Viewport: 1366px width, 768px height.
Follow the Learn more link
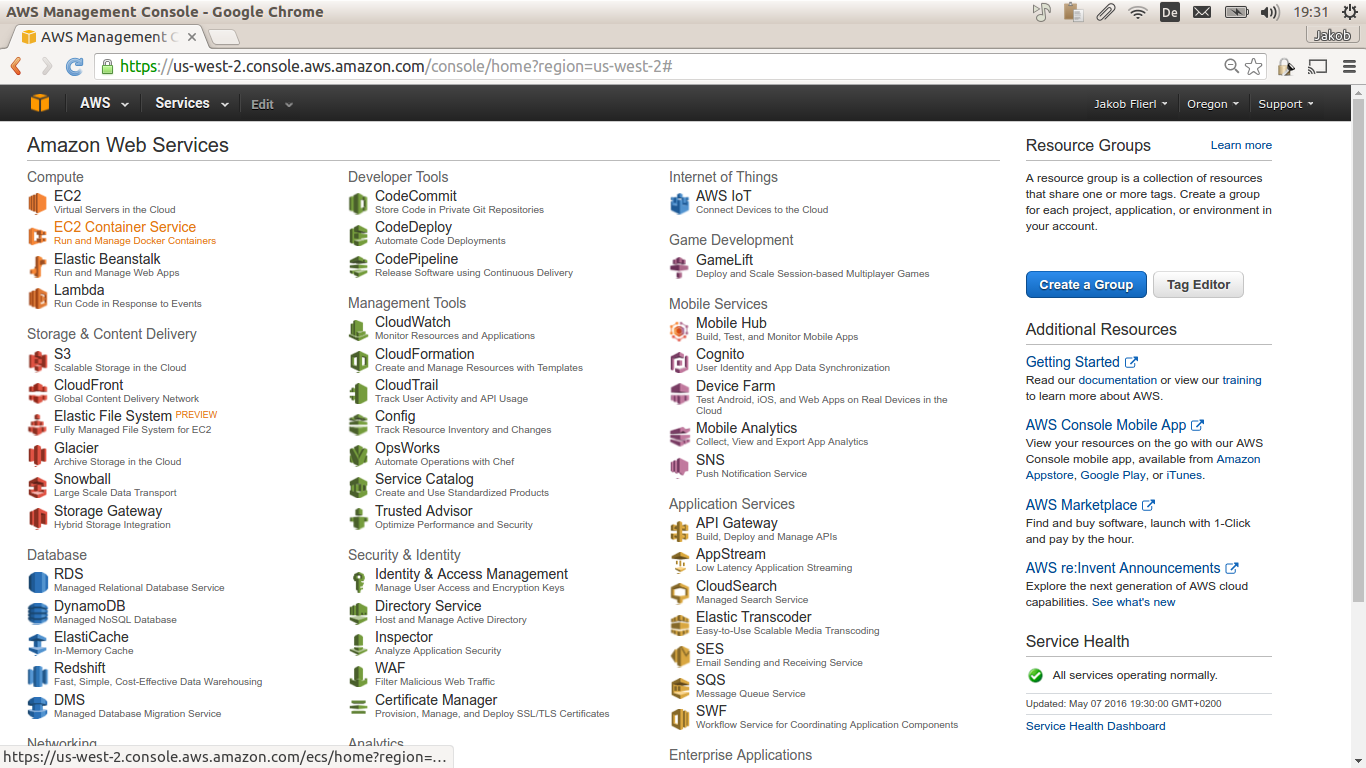click(1241, 145)
